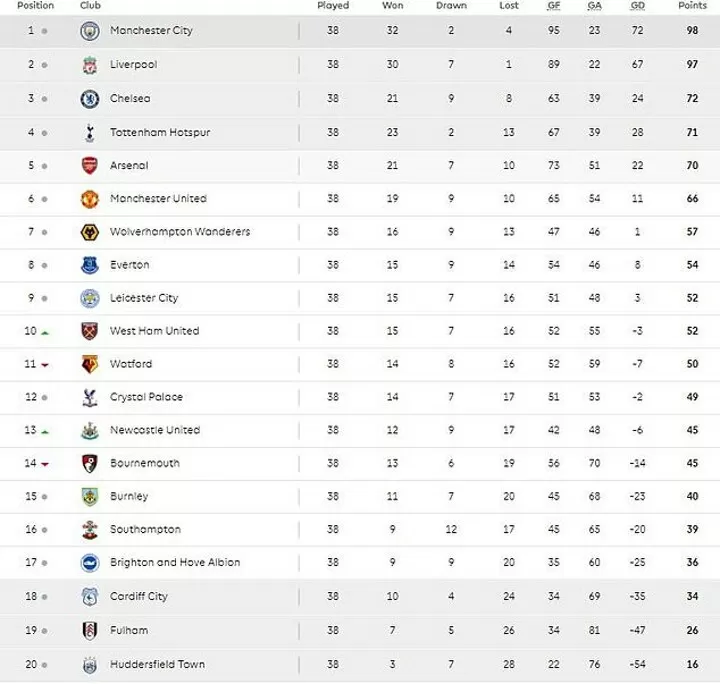
Task: Click the GA column header
Action: (x=595, y=6)
